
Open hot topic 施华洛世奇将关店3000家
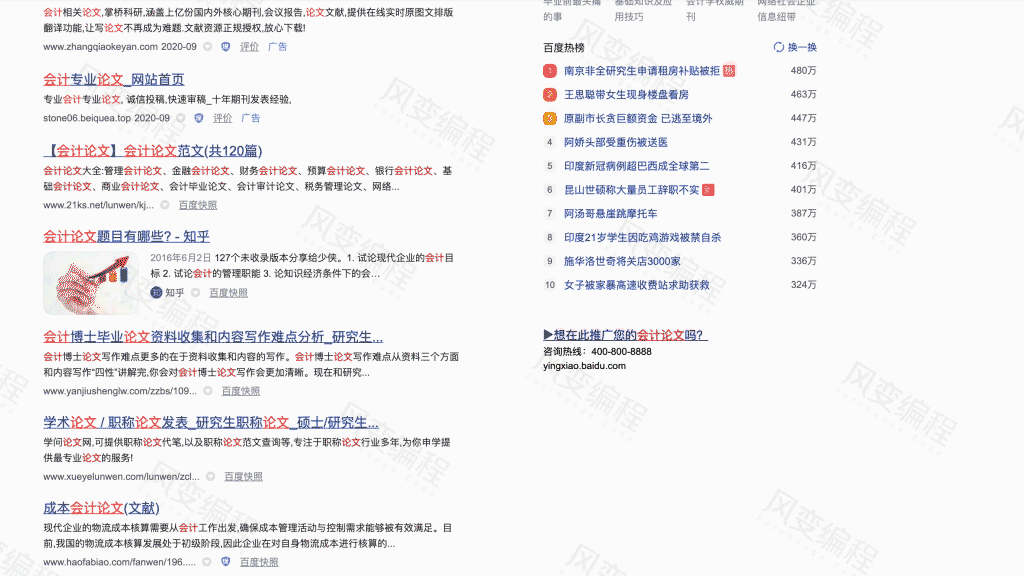(622, 261)
